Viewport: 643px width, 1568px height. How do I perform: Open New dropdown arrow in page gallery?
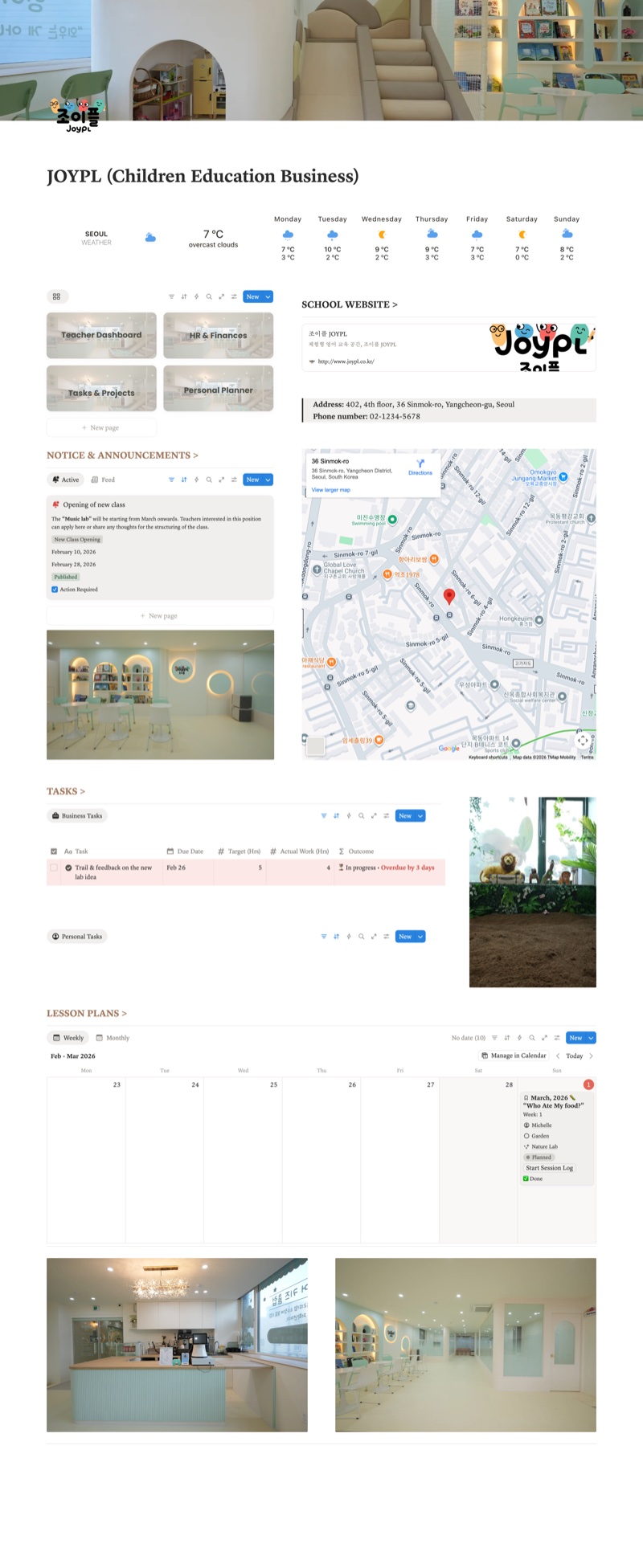(268, 296)
